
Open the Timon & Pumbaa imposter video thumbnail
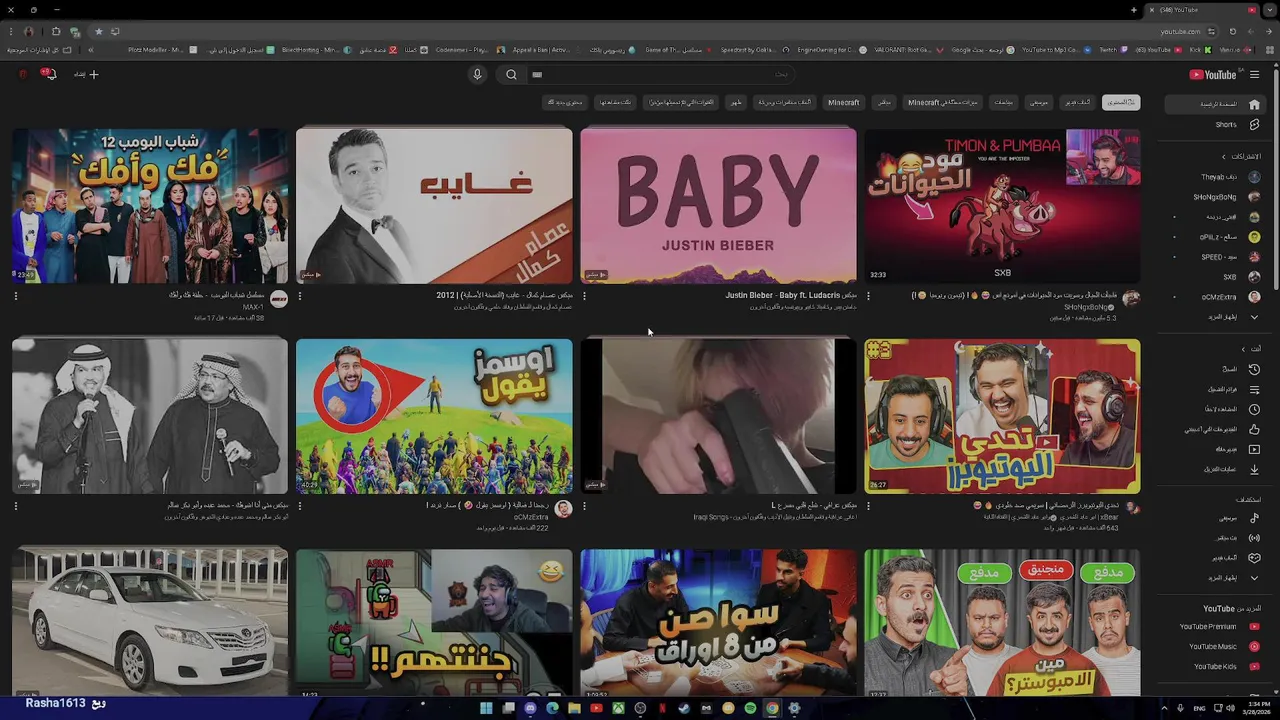coord(1002,206)
